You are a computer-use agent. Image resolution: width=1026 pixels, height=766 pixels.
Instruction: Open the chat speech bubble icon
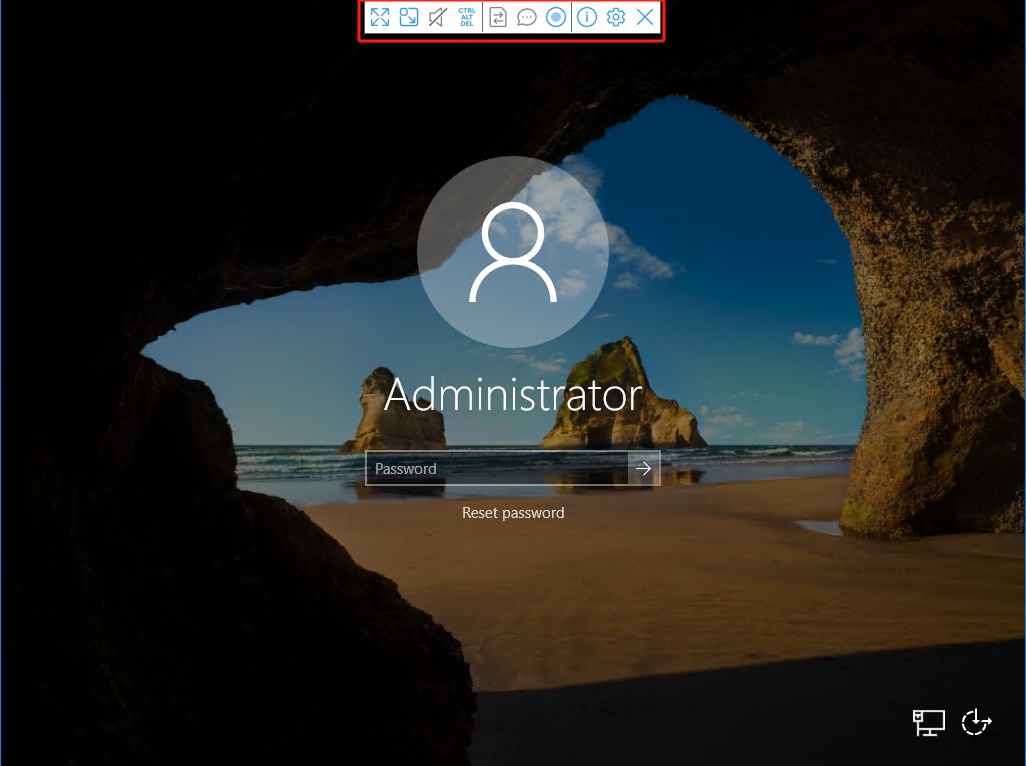527,17
